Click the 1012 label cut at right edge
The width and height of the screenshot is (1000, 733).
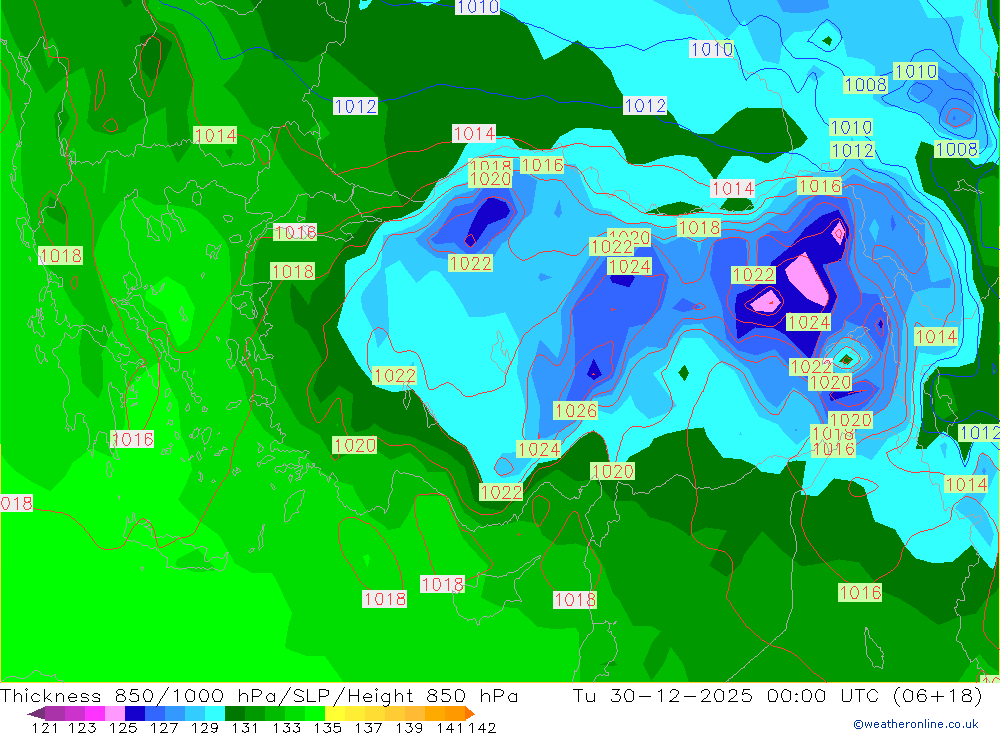pyautogui.click(x=980, y=433)
